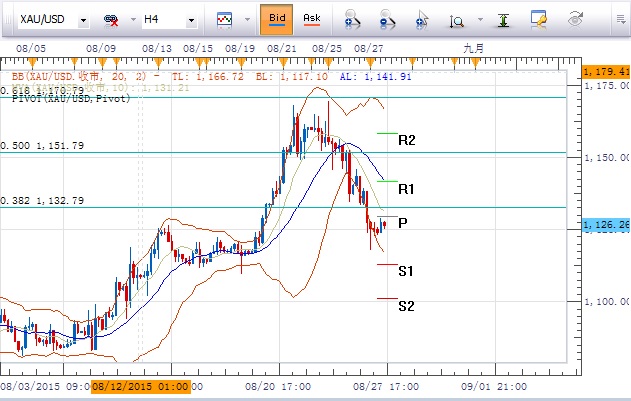Click the S1 pivot label
The width and height of the screenshot is (631, 401).
point(406,271)
